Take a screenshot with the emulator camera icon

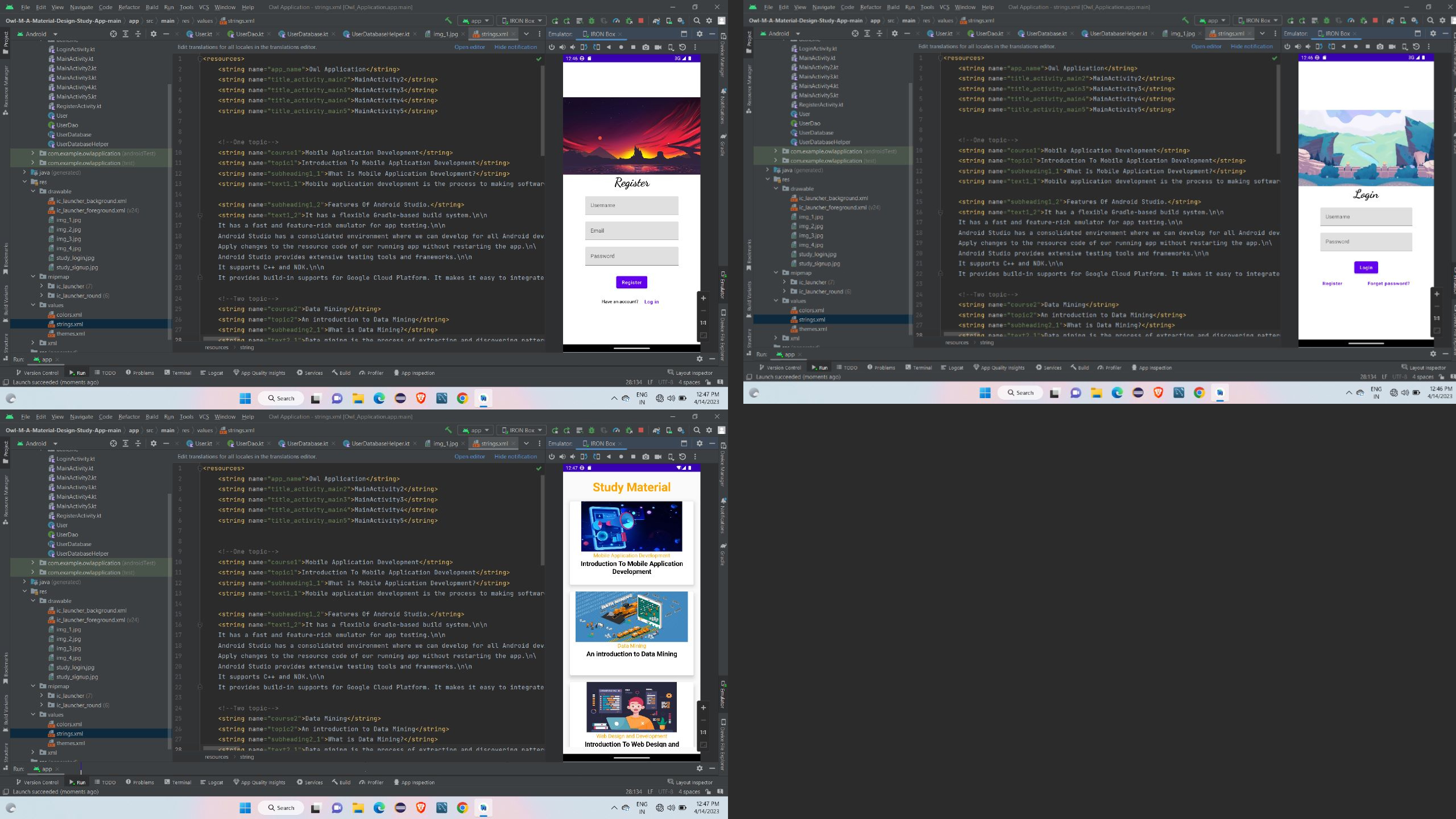point(646,47)
